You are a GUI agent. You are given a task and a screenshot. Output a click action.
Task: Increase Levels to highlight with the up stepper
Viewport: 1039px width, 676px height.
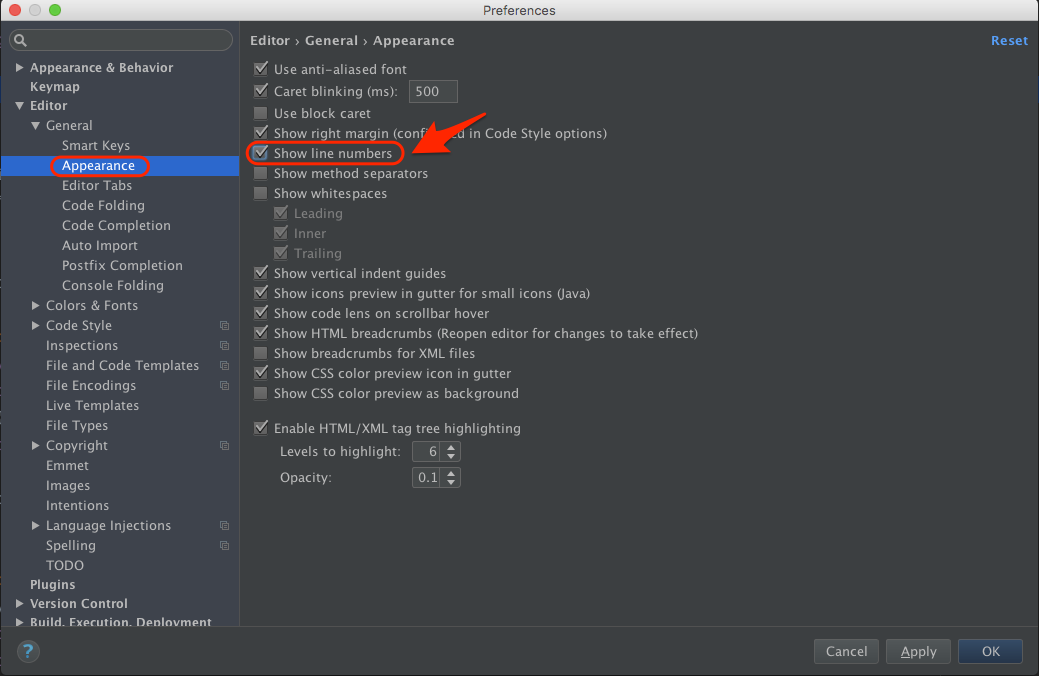pos(452,447)
